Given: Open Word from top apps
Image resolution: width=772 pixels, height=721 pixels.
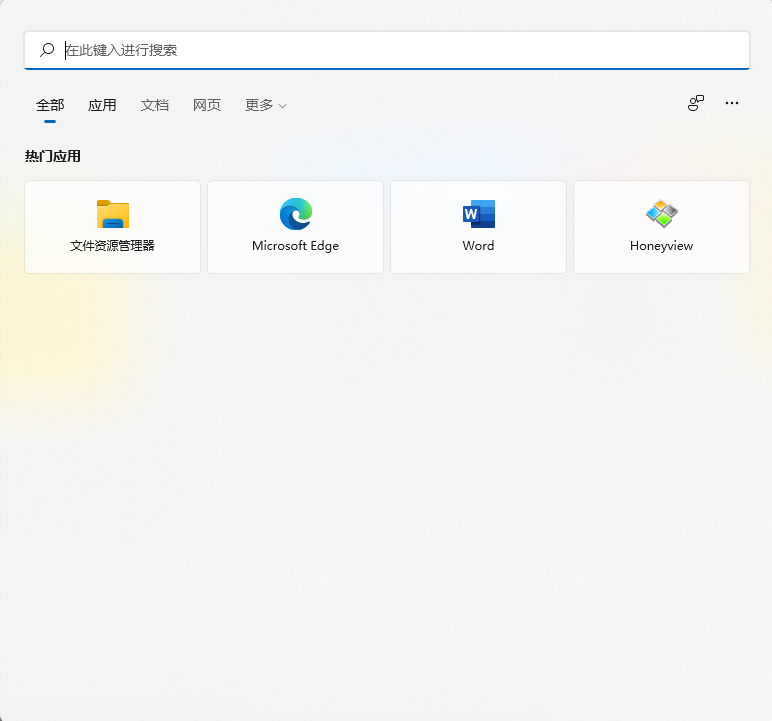Looking at the screenshot, I should click(x=479, y=227).
